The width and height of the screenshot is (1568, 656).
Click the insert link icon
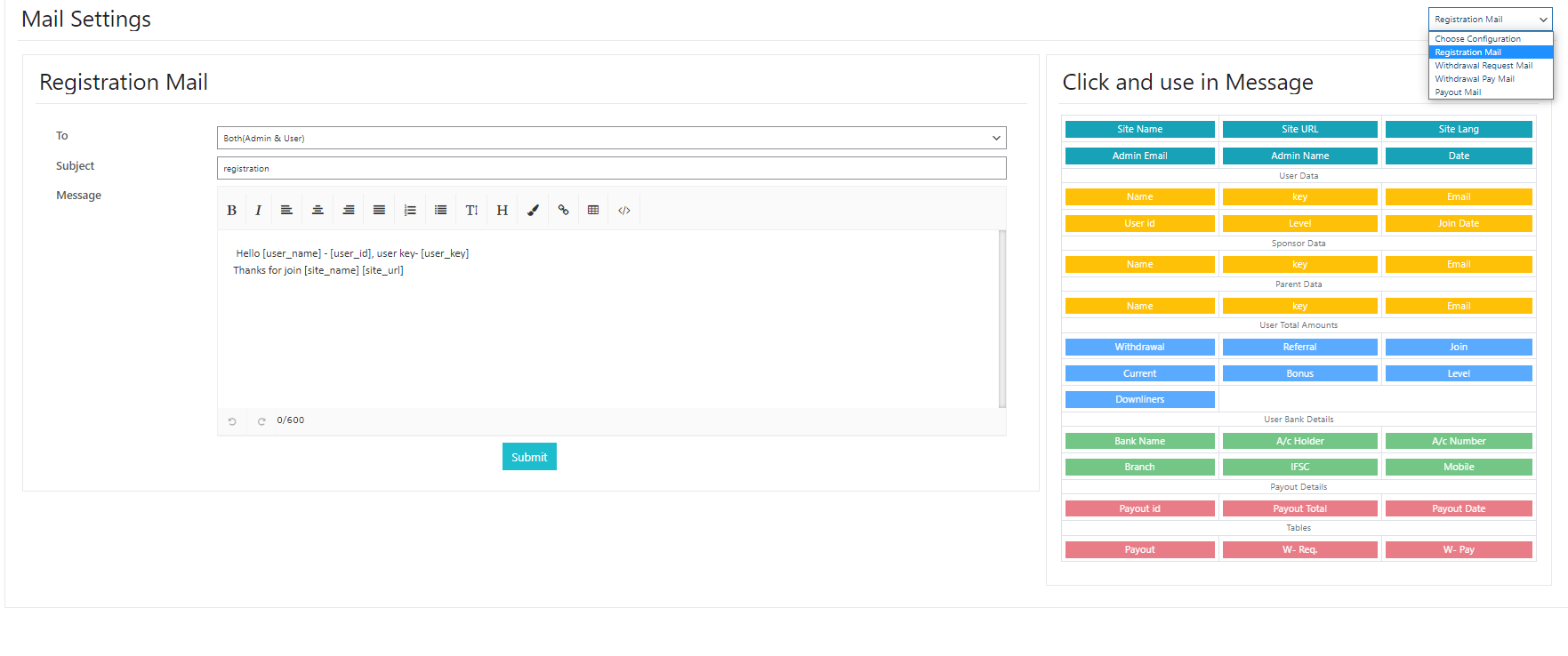[x=563, y=211]
